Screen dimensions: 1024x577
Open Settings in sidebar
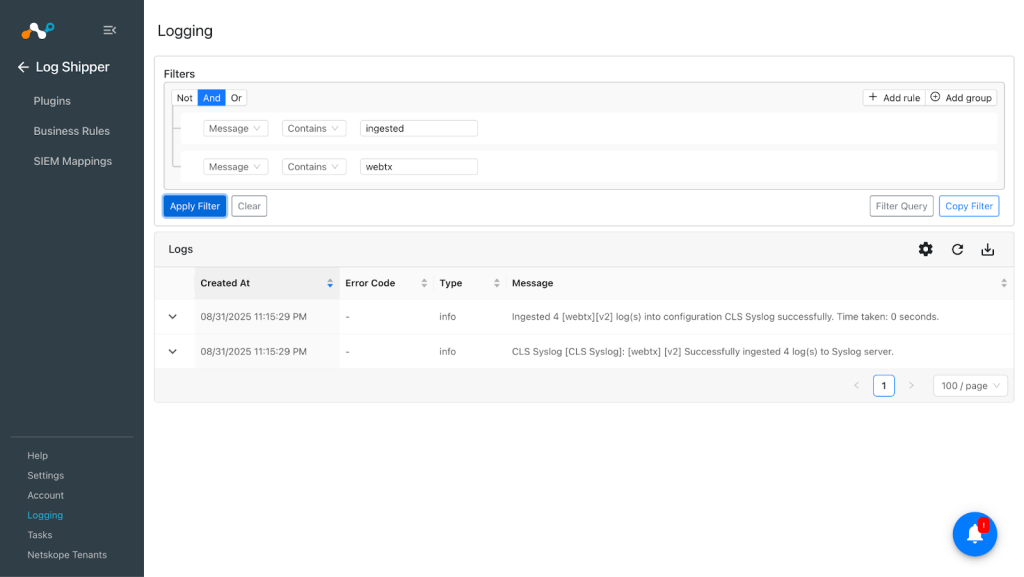(x=46, y=475)
